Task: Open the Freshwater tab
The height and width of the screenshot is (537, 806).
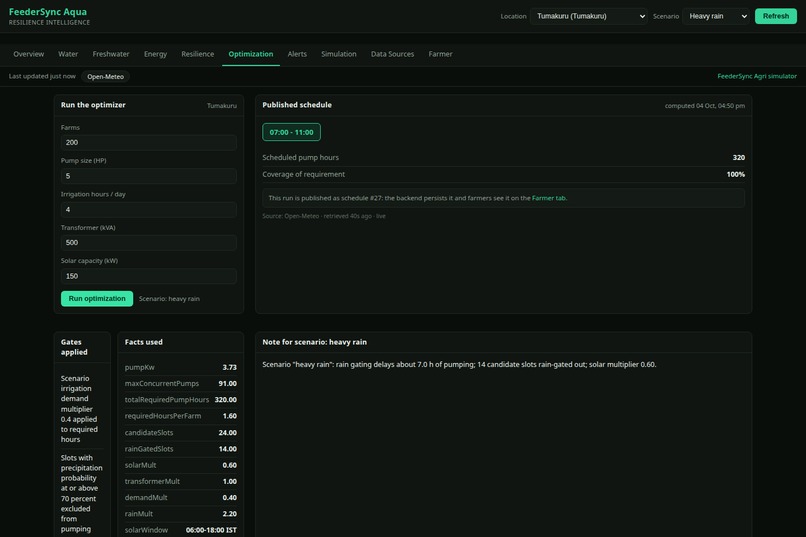Action: (x=111, y=54)
